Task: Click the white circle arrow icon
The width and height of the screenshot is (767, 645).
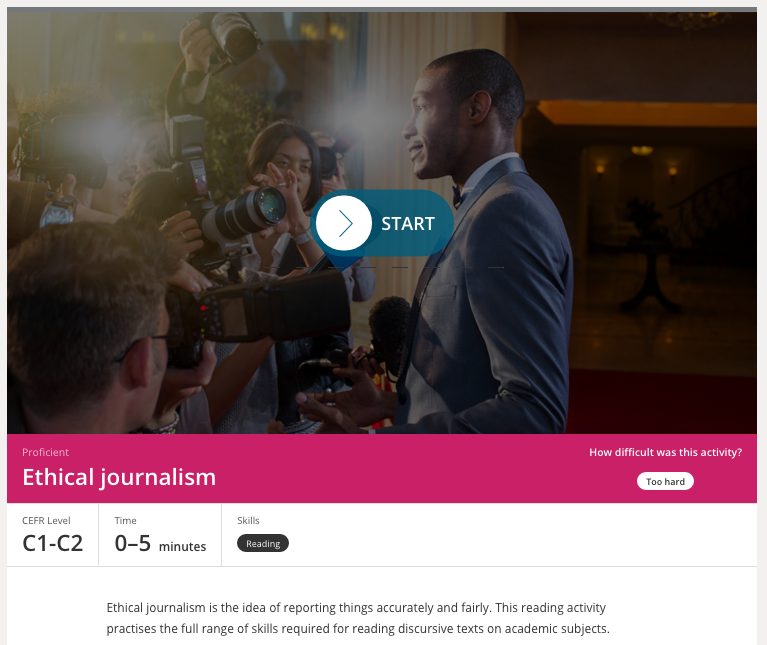Action: [343, 223]
